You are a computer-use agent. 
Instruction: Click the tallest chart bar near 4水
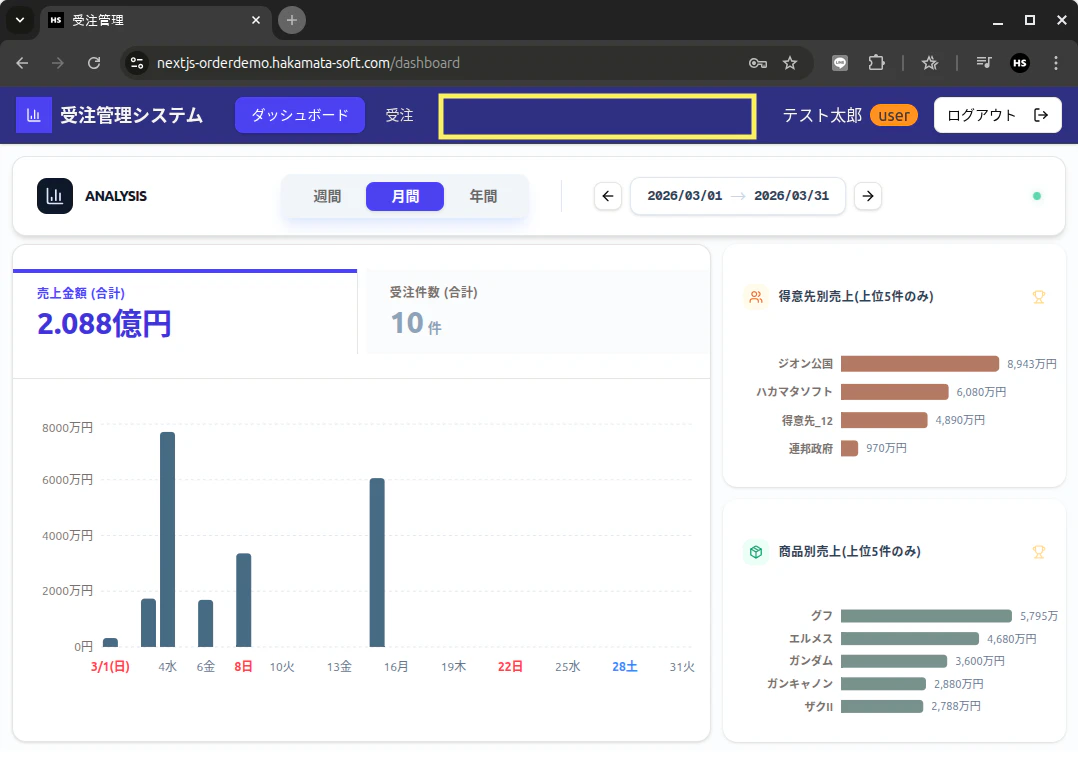click(168, 540)
